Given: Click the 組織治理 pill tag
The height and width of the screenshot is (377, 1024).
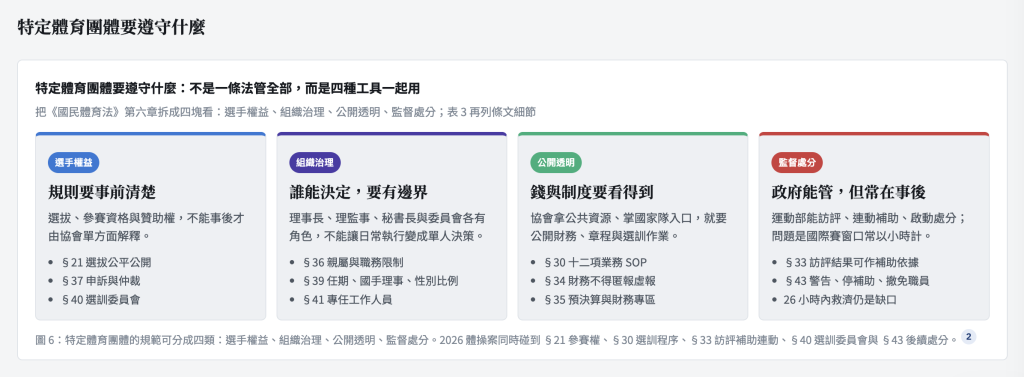Looking at the screenshot, I should coord(315,163).
